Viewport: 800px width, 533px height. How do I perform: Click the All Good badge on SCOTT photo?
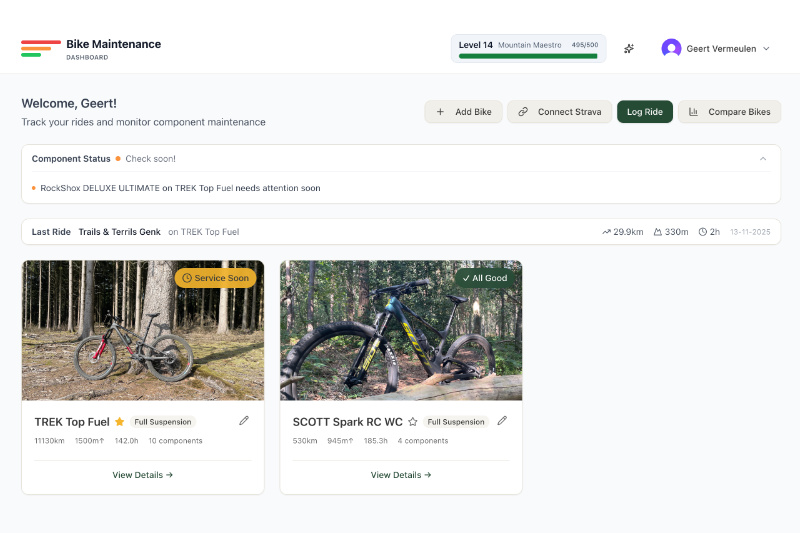click(485, 278)
